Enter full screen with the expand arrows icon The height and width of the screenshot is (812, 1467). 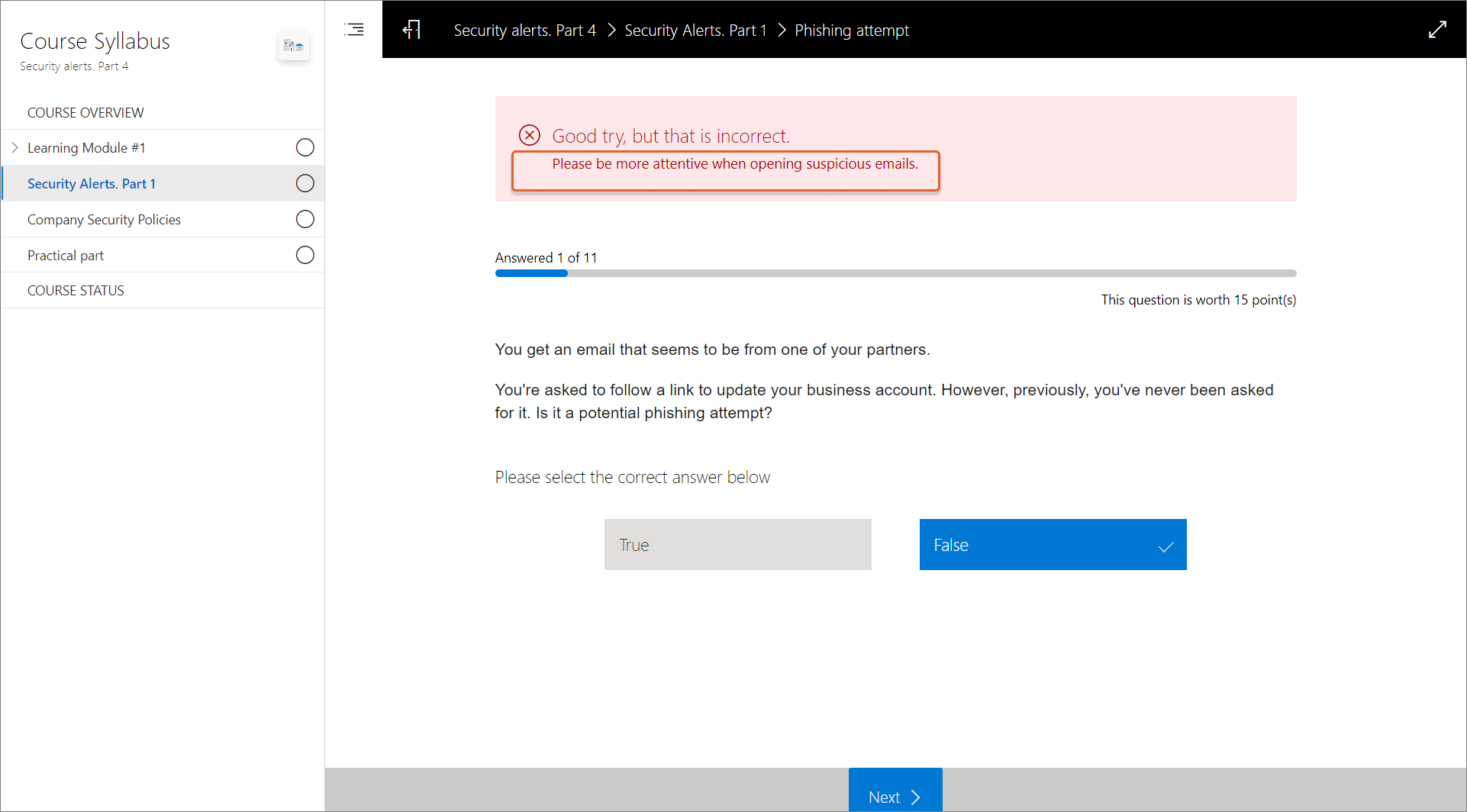point(1437,30)
